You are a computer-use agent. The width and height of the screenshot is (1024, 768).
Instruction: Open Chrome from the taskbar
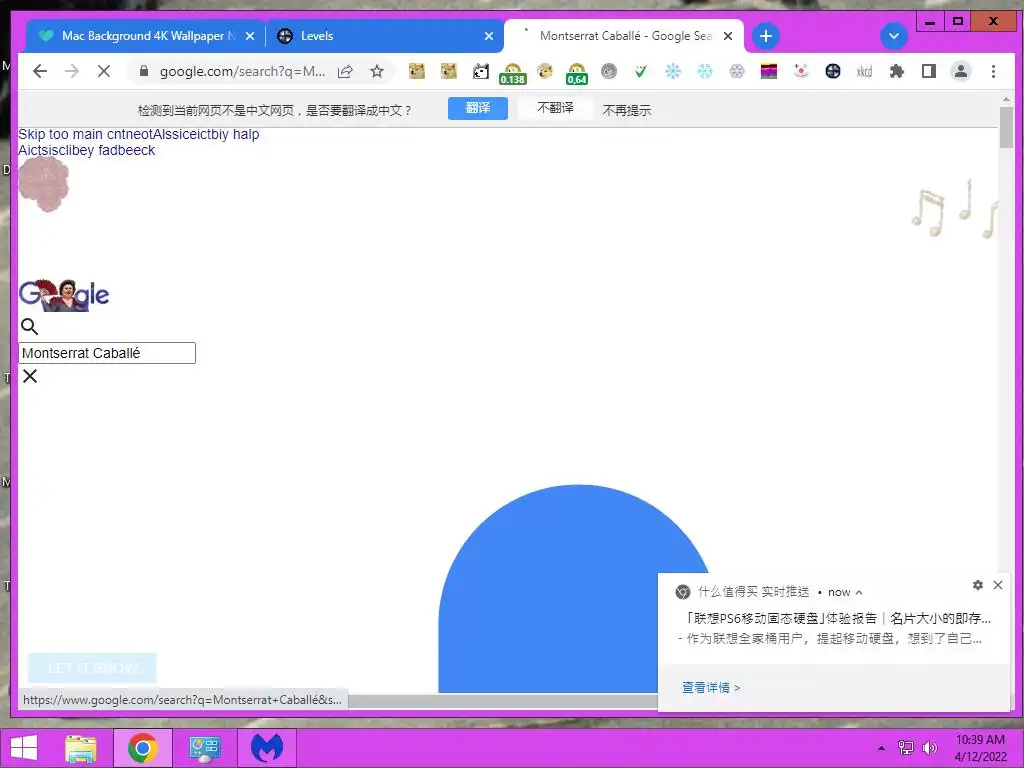pos(143,748)
